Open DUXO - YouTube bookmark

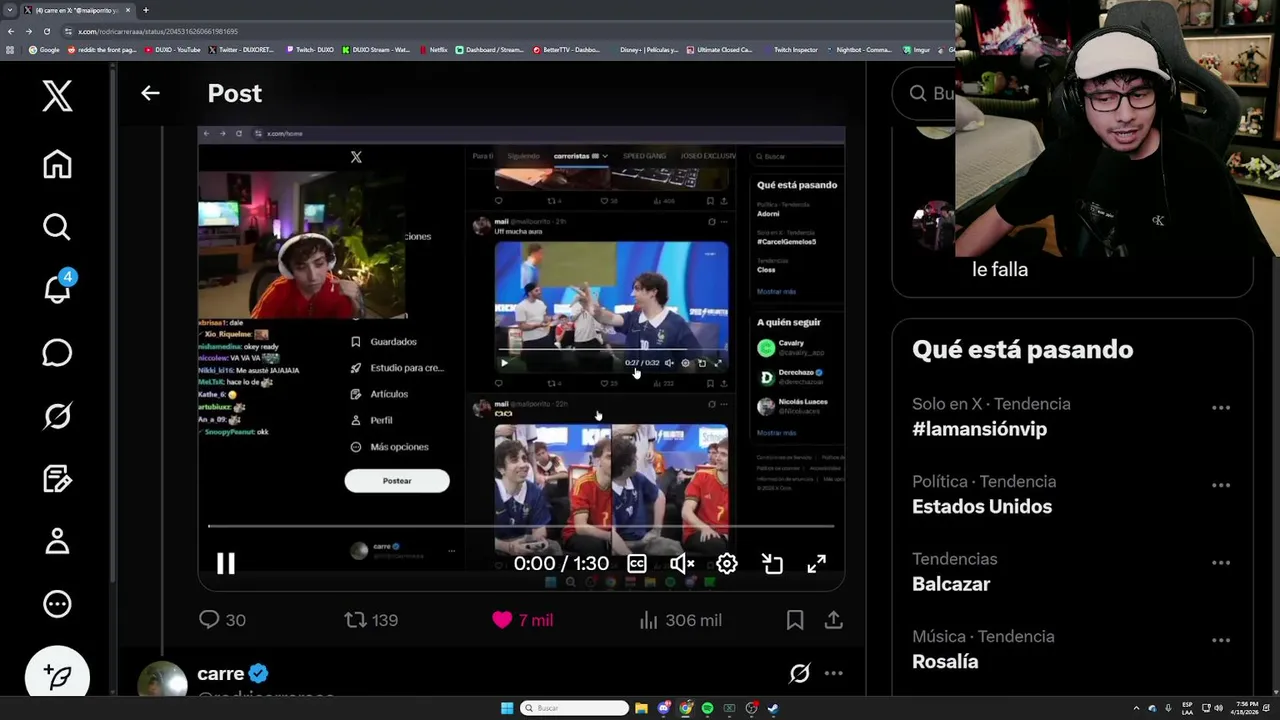(173, 49)
